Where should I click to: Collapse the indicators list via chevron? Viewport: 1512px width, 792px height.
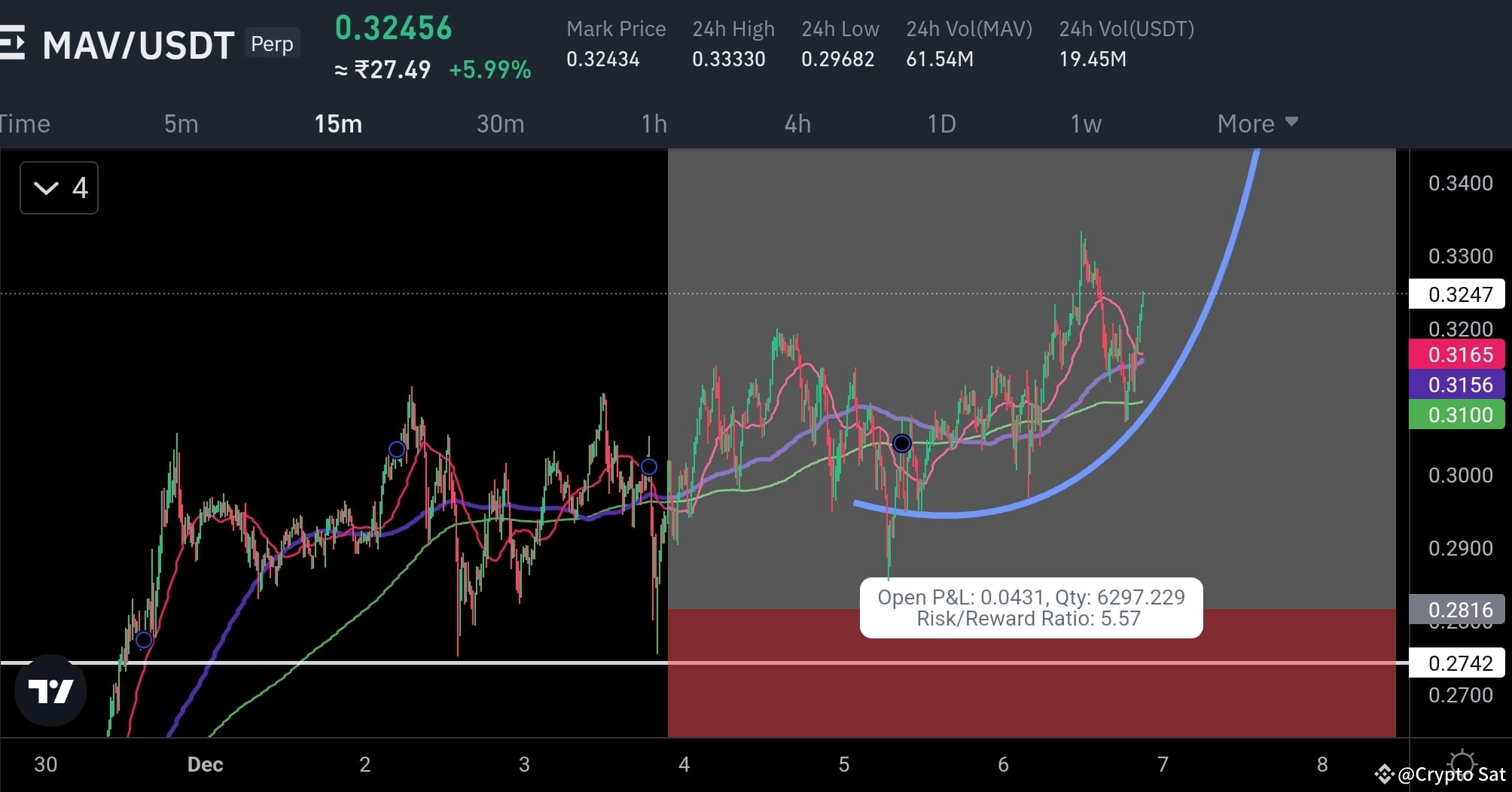click(x=44, y=187)
